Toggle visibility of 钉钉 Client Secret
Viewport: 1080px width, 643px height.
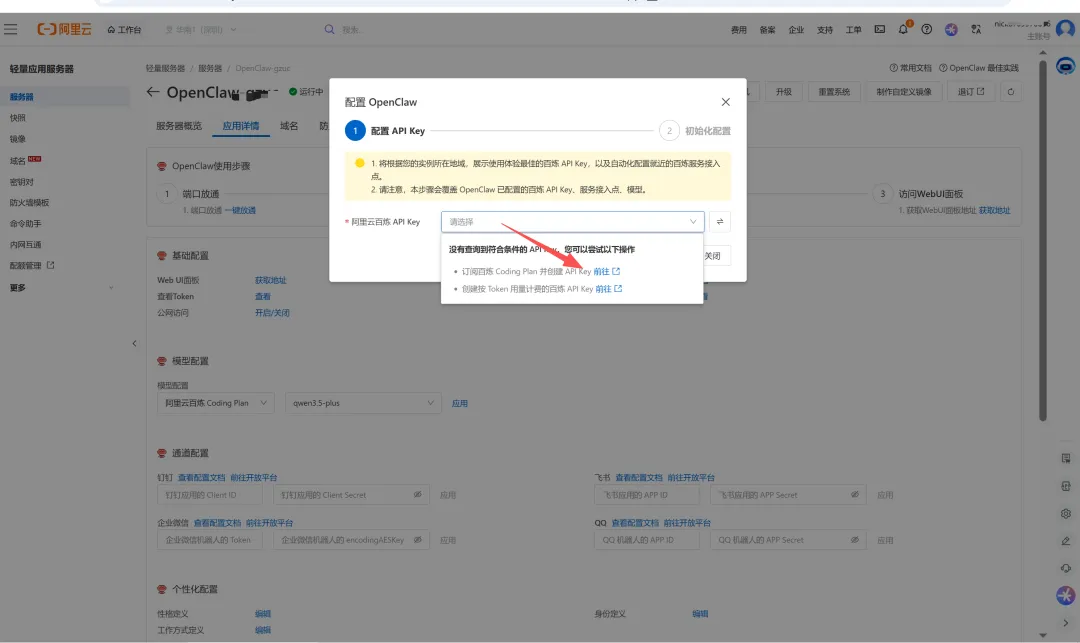(x=417, y=495)
